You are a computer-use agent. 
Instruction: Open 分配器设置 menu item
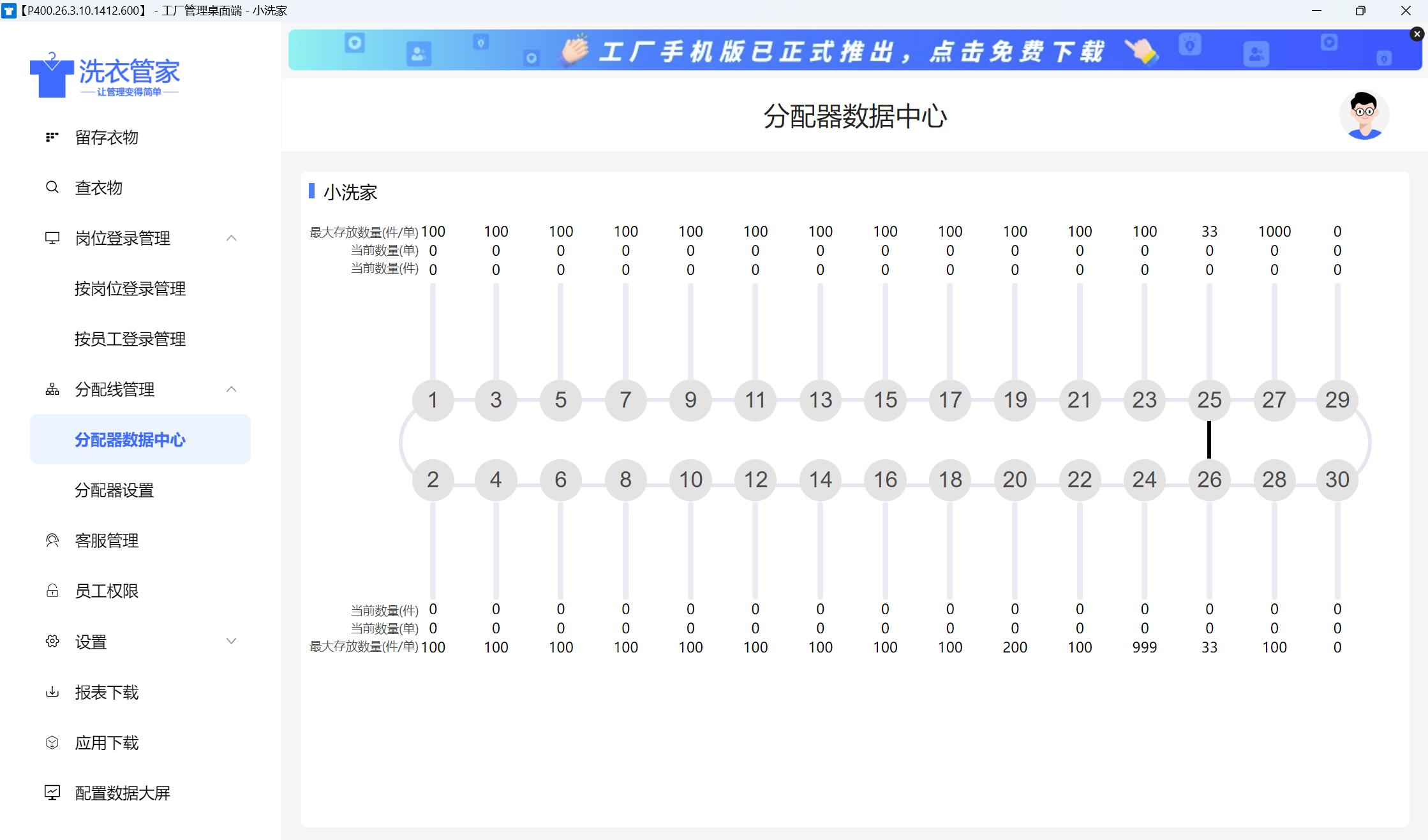tap(114, 490)
